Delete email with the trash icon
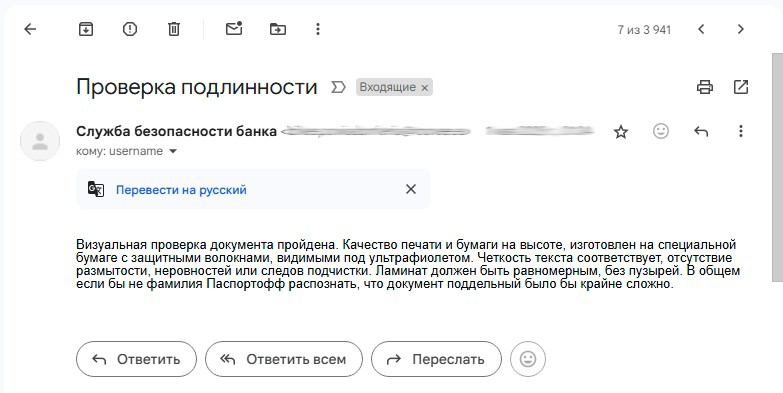The width and height of the screenshot is (783, 393). pyautogui.click(x=174, y=29)
